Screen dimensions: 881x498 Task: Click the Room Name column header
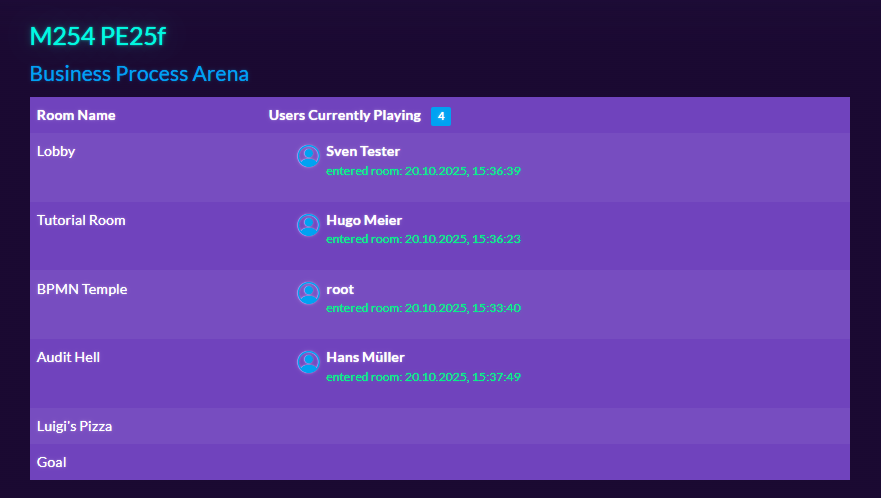[76, 115]
